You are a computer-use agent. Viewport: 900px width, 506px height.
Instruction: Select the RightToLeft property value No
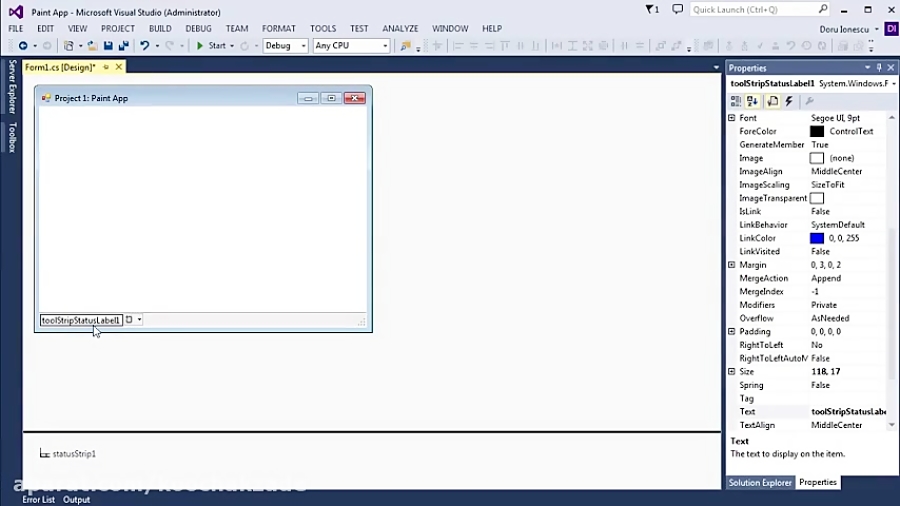tap(817, 345)
